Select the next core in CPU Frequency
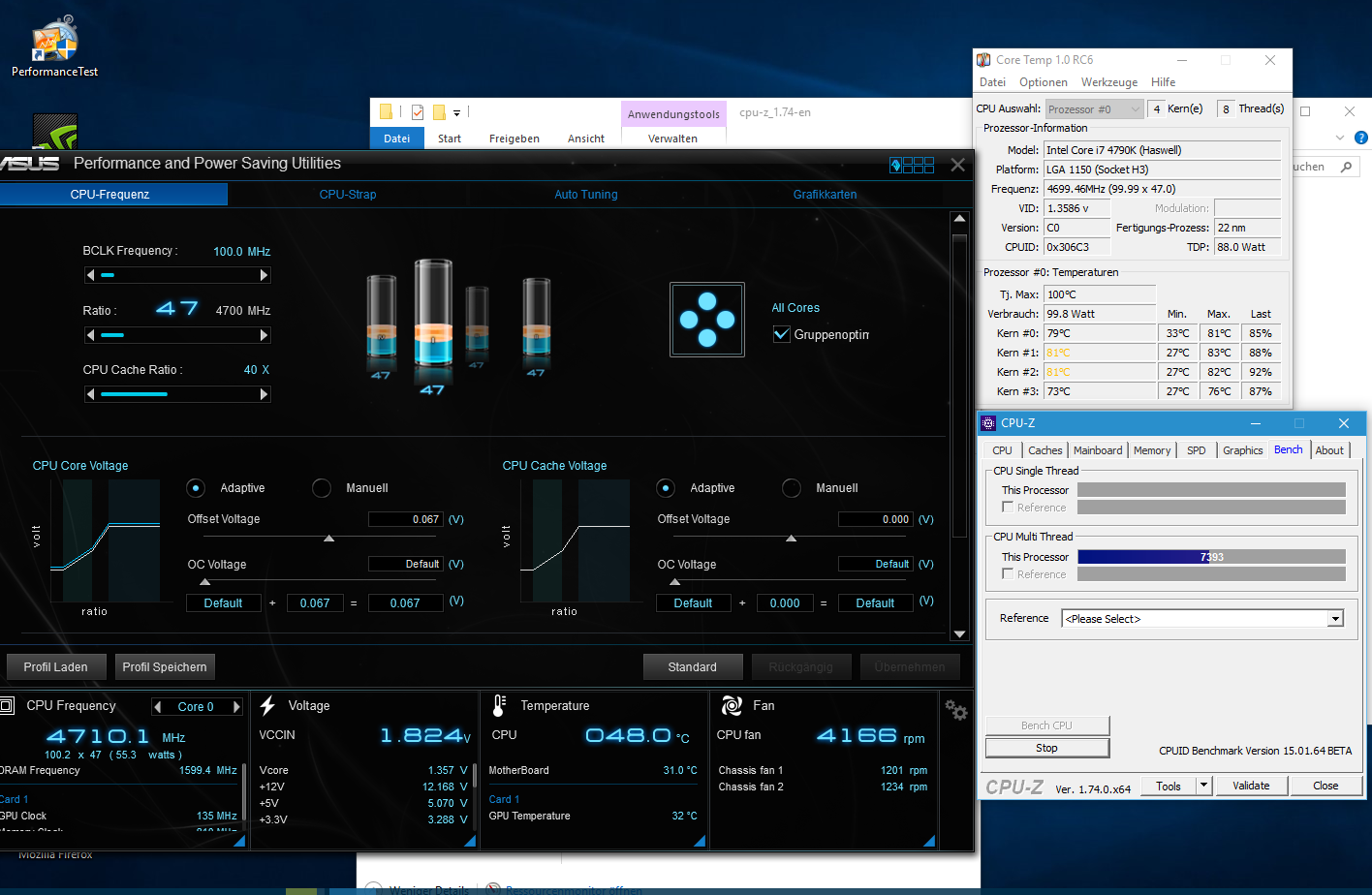This screenshot has height=895, width=1372. tap(235, 707)
